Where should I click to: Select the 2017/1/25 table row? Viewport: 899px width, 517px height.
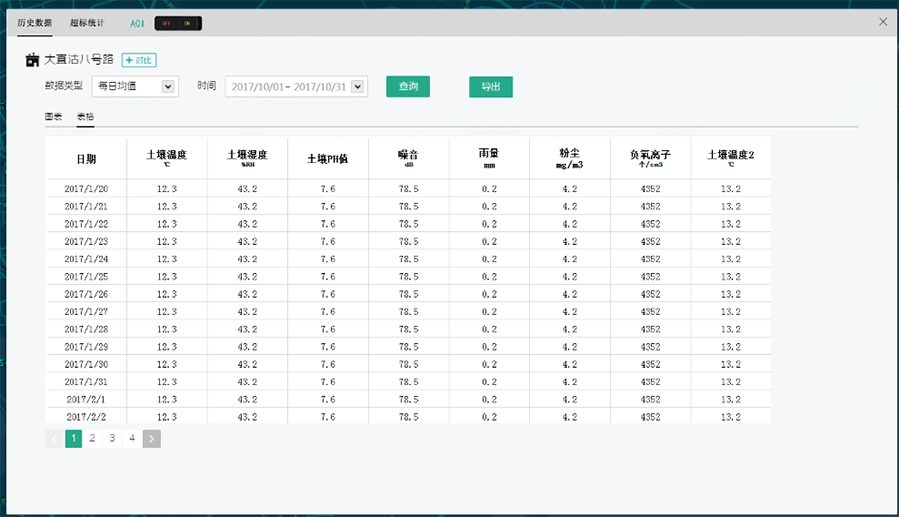click(x=86, y=276)
